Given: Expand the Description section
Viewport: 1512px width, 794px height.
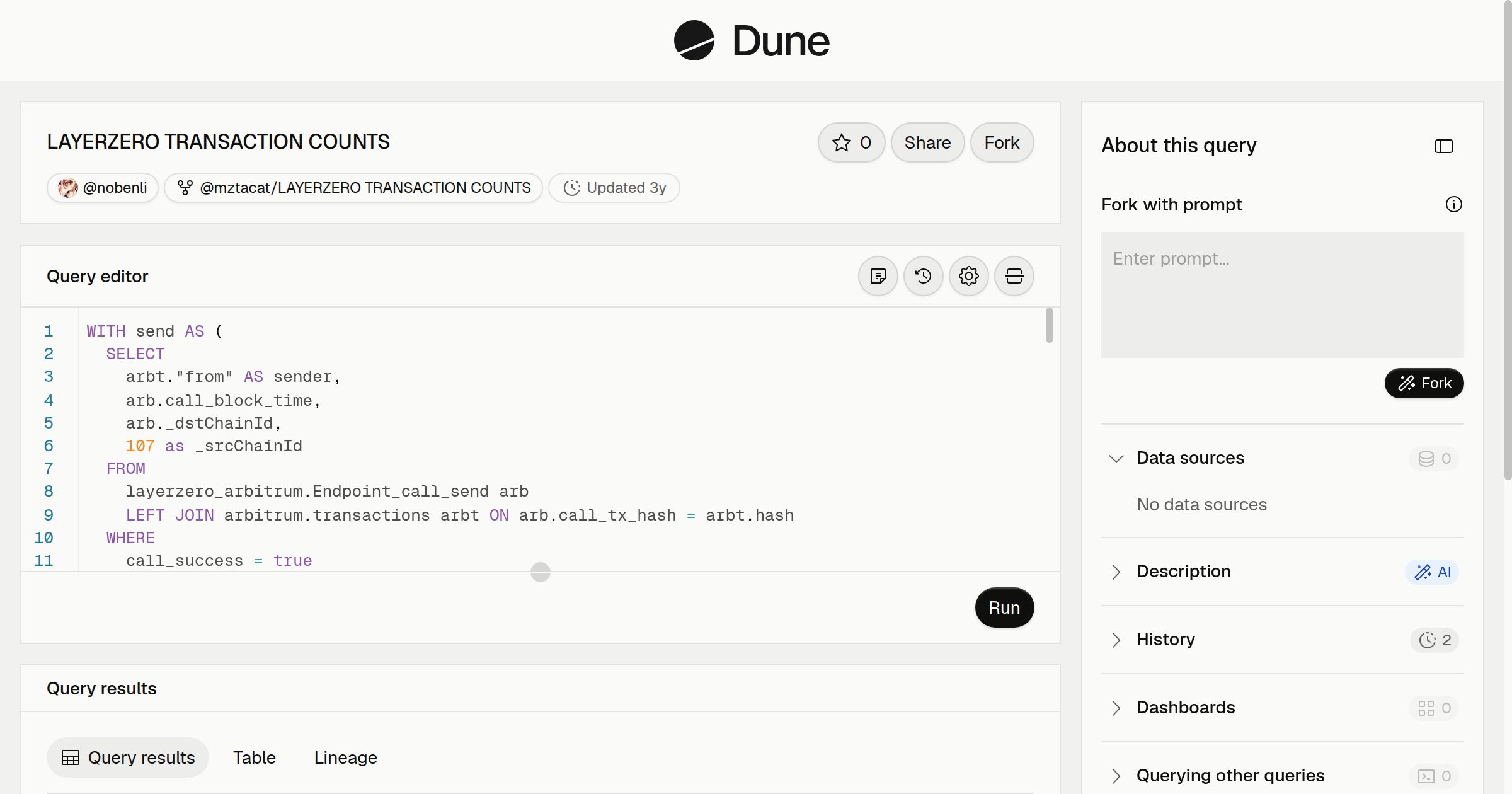Looking at the screenshot, I should tap(1116, 572).
